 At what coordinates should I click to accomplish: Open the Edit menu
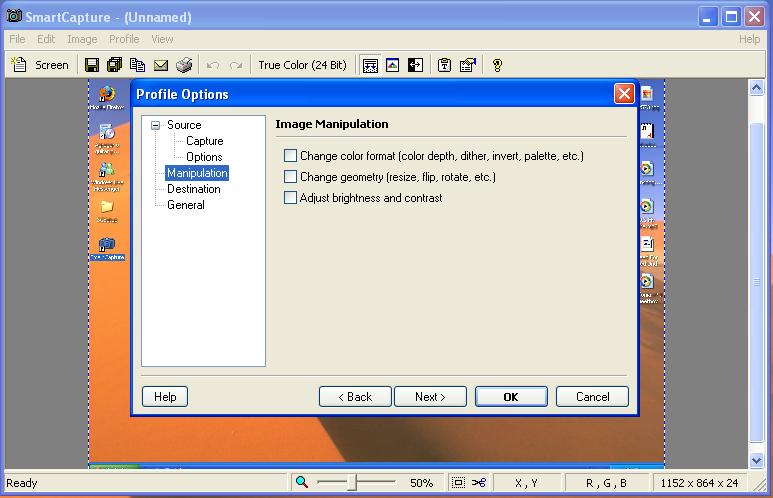pos(46,39)
